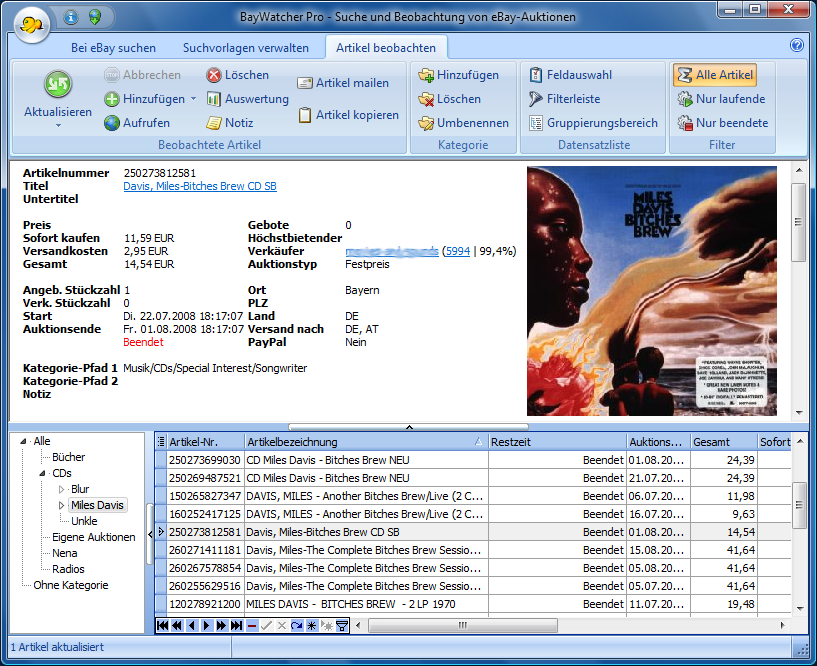
Task: Click the refresh data arrow in navigator
Action: pos(296,625)
